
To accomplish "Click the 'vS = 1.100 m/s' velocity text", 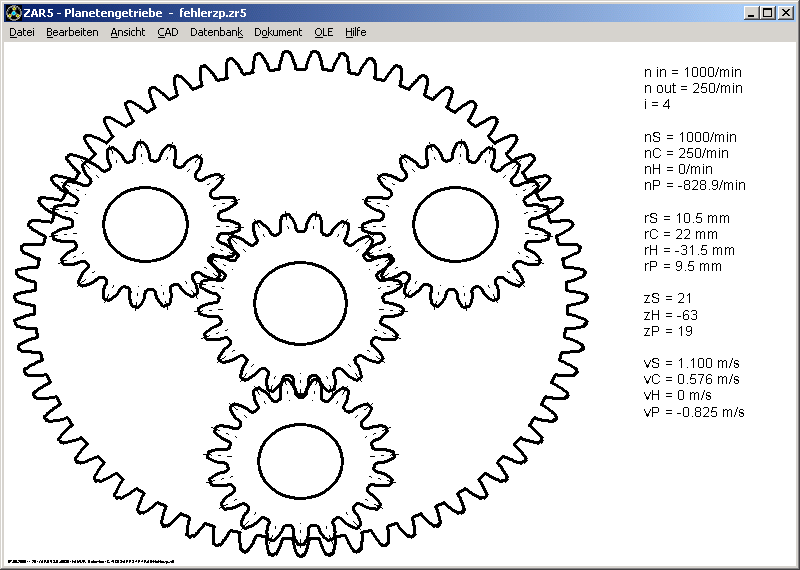I will pyautogui.click(x=692, y=363).
